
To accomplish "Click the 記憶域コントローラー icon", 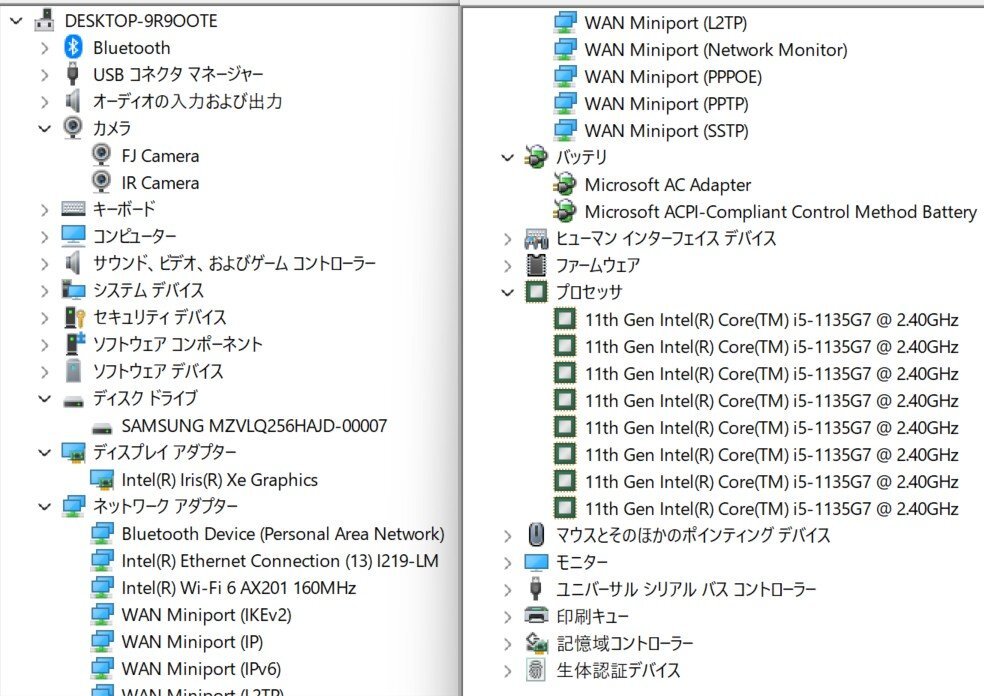I will pos(537,643).
